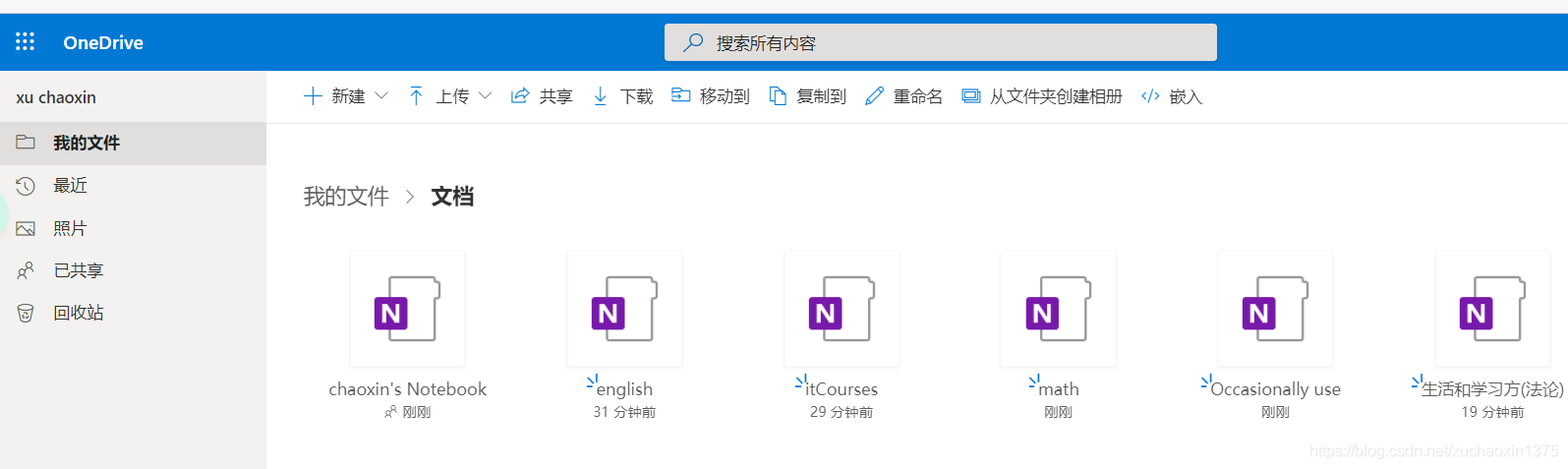The image size is (1568, 469).
Task: Click the 19 分钟前 timestamp under 生活和学习方(法论)
Action: coord(1492,412)
